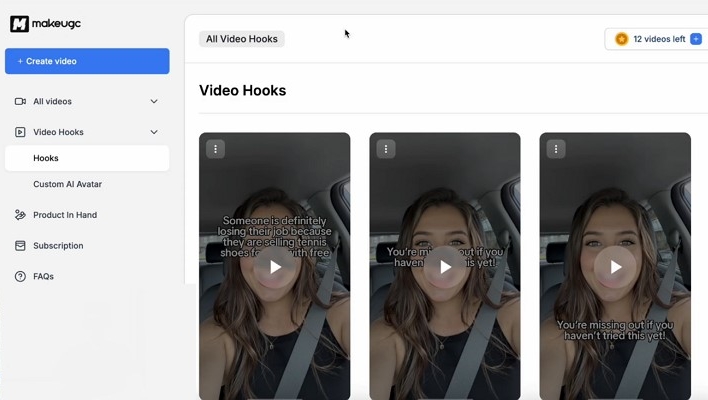Image resolution: width=708 pixels, height=400 pixels.
Task: Click the Product In Hand icon
Action: 20,215
